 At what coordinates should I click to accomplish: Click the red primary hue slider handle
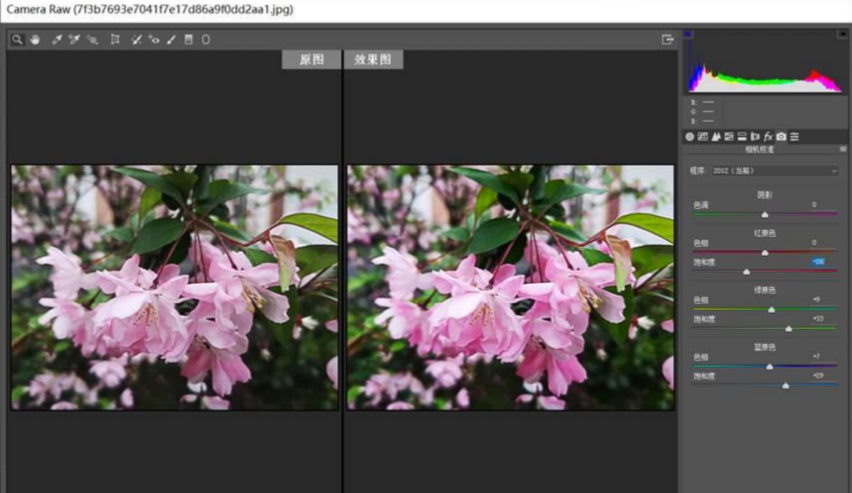[765, 253]
